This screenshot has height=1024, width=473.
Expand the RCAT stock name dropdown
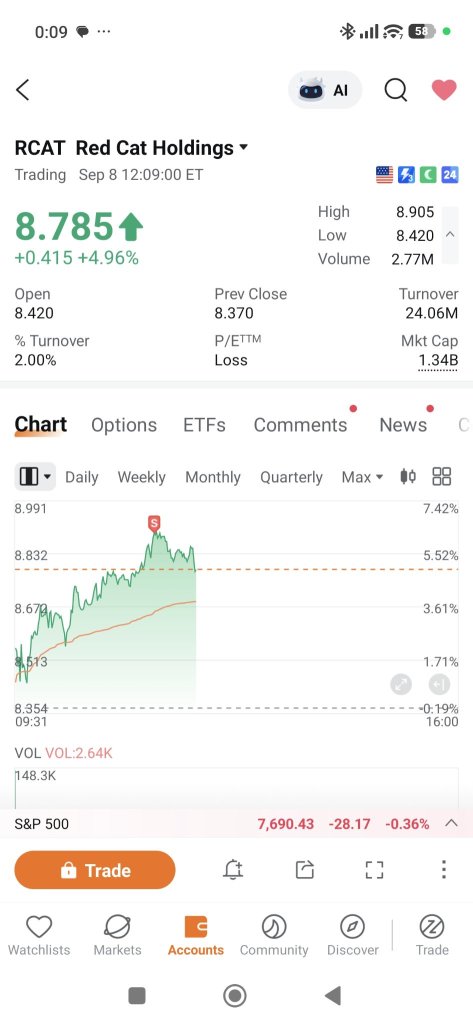[x=244, y=148]
